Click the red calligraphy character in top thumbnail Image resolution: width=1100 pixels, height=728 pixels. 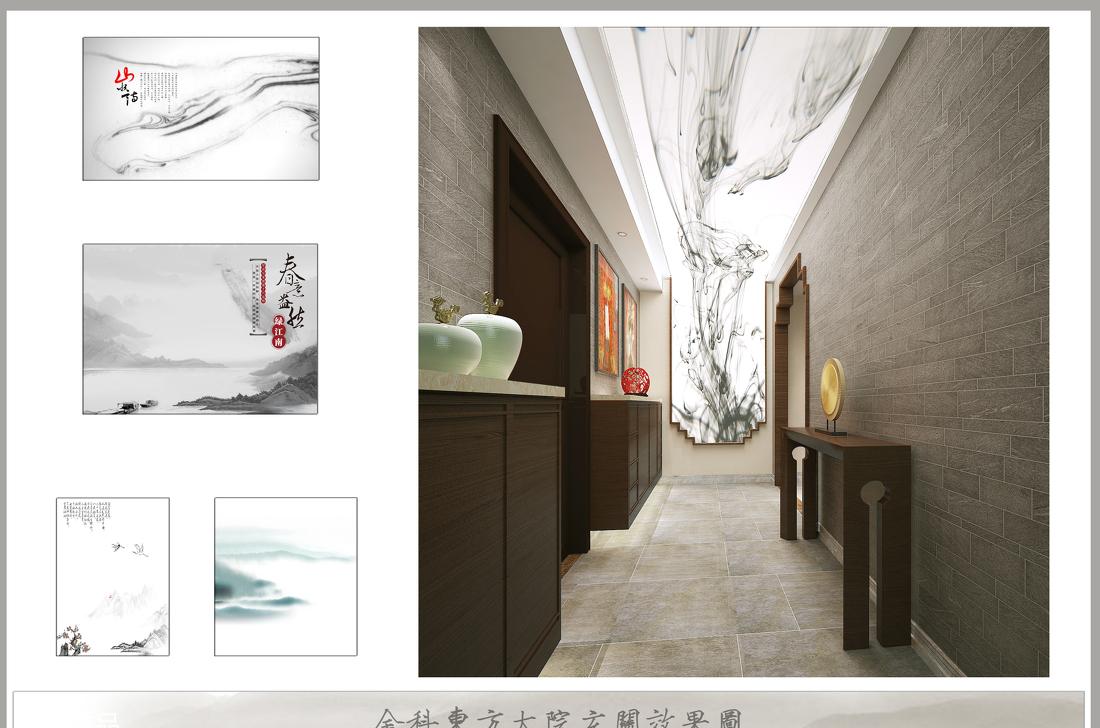pyautogui.click(x=123, y=77)
